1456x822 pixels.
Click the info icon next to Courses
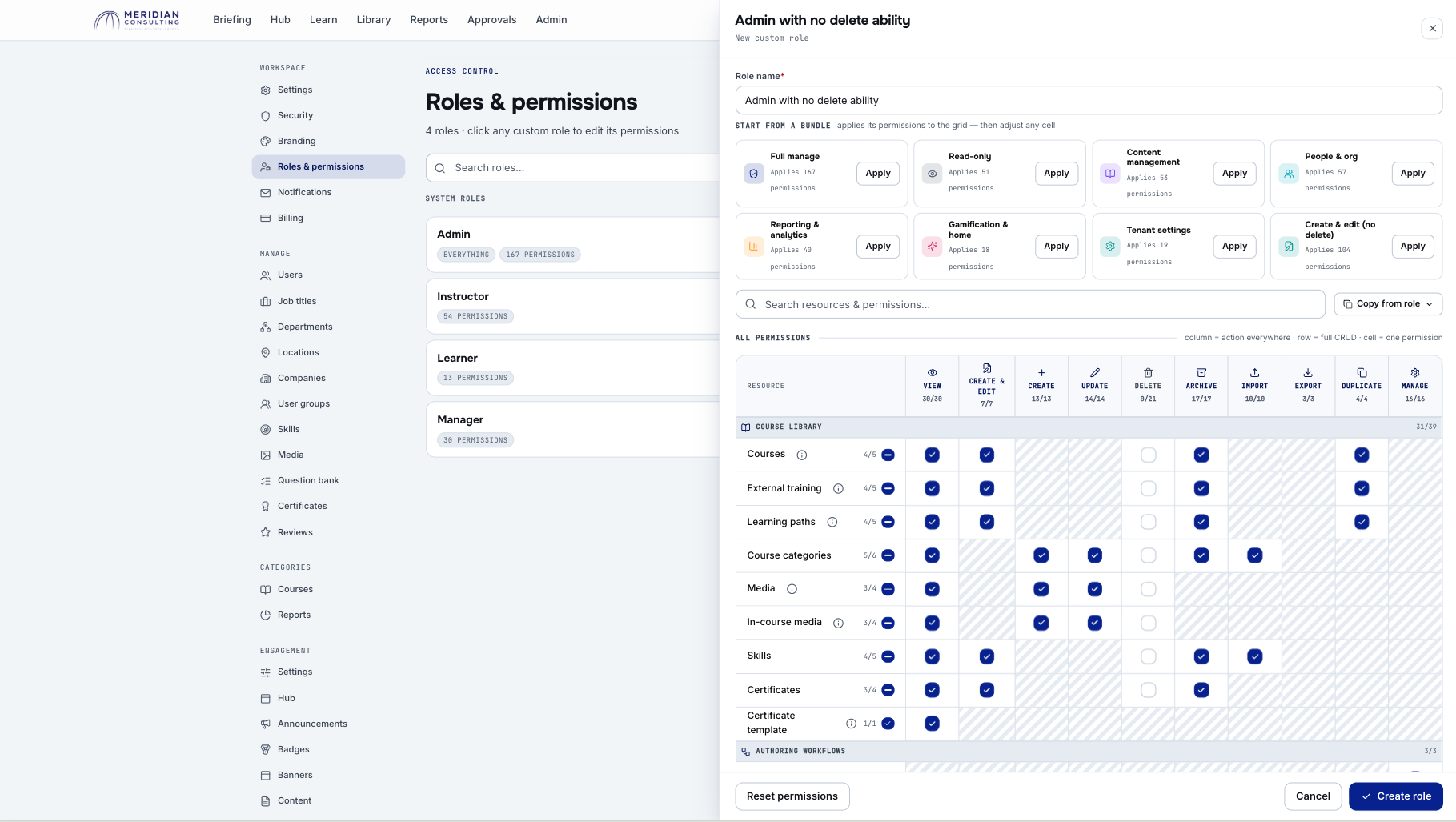click(x=801, y=455)
